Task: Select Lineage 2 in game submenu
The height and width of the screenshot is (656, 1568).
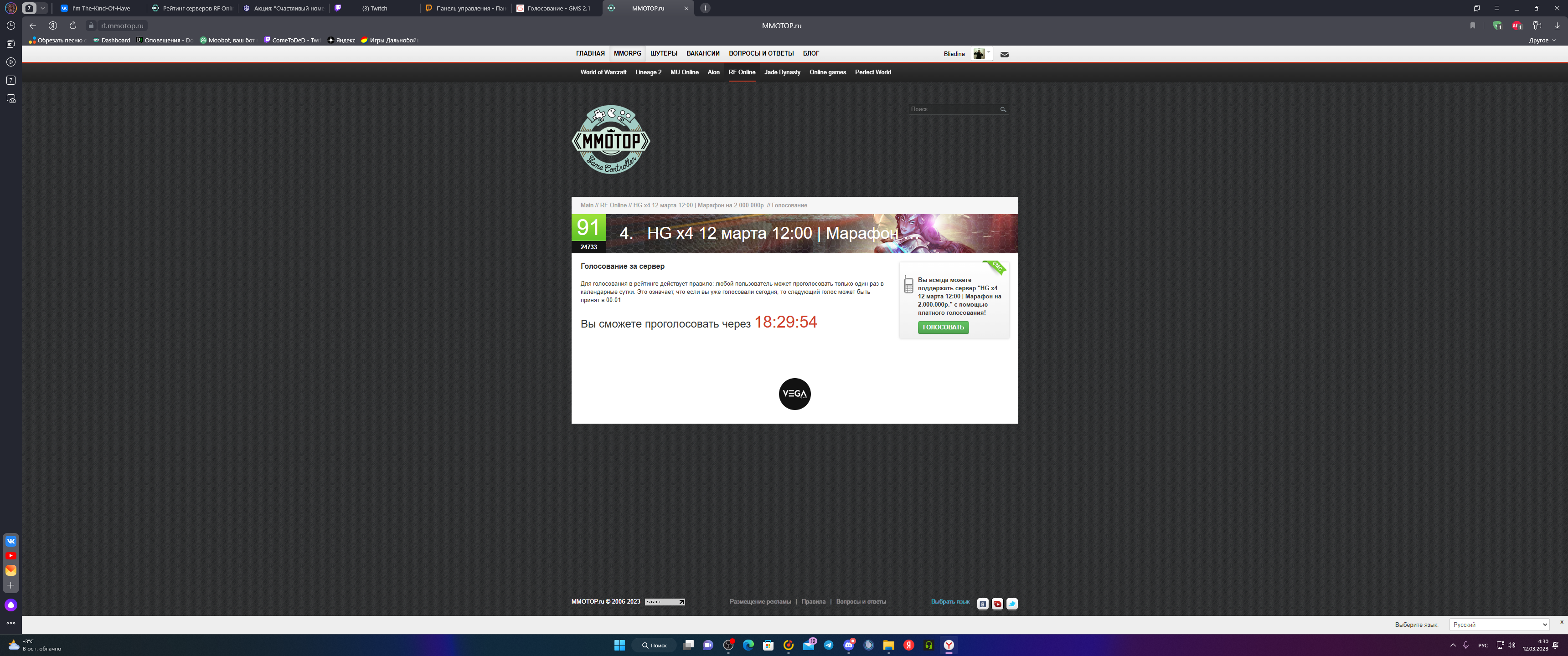Action: [x=648, y=72]
